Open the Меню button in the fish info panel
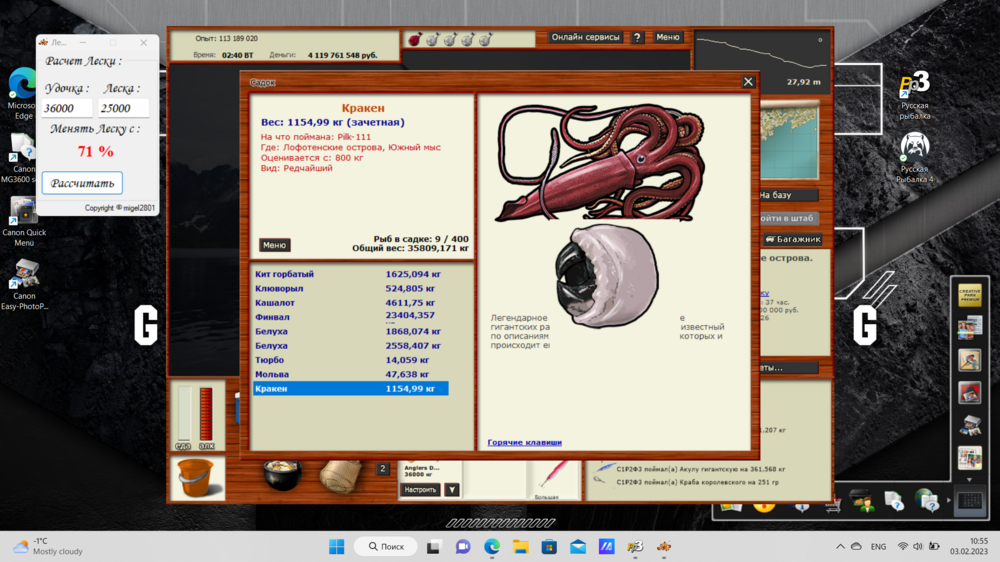 click(274, 245)
